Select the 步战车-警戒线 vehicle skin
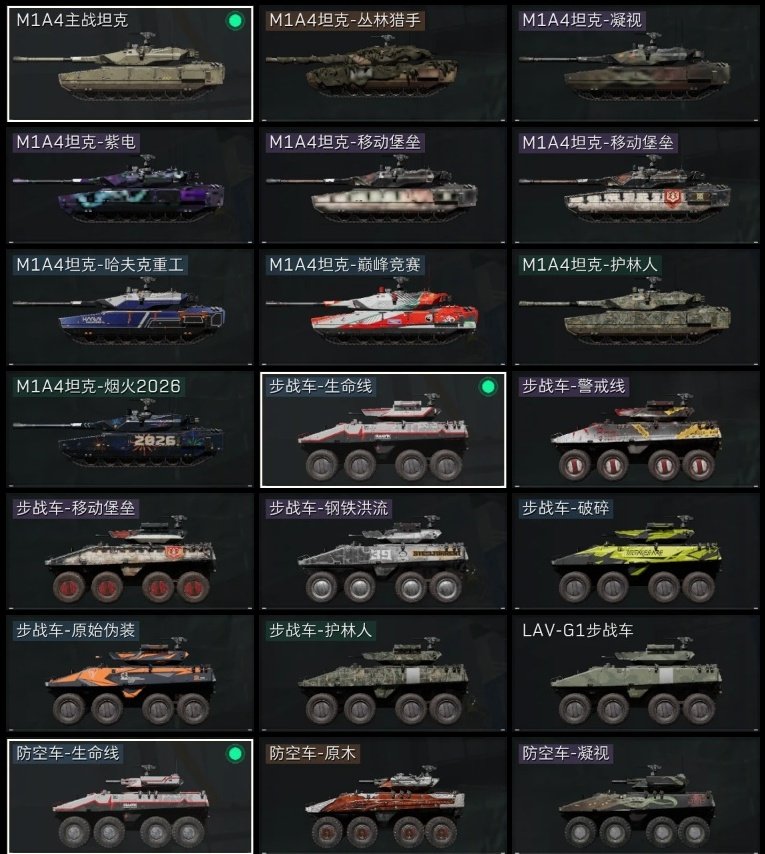The image size is (765, 854). point(635,430)
